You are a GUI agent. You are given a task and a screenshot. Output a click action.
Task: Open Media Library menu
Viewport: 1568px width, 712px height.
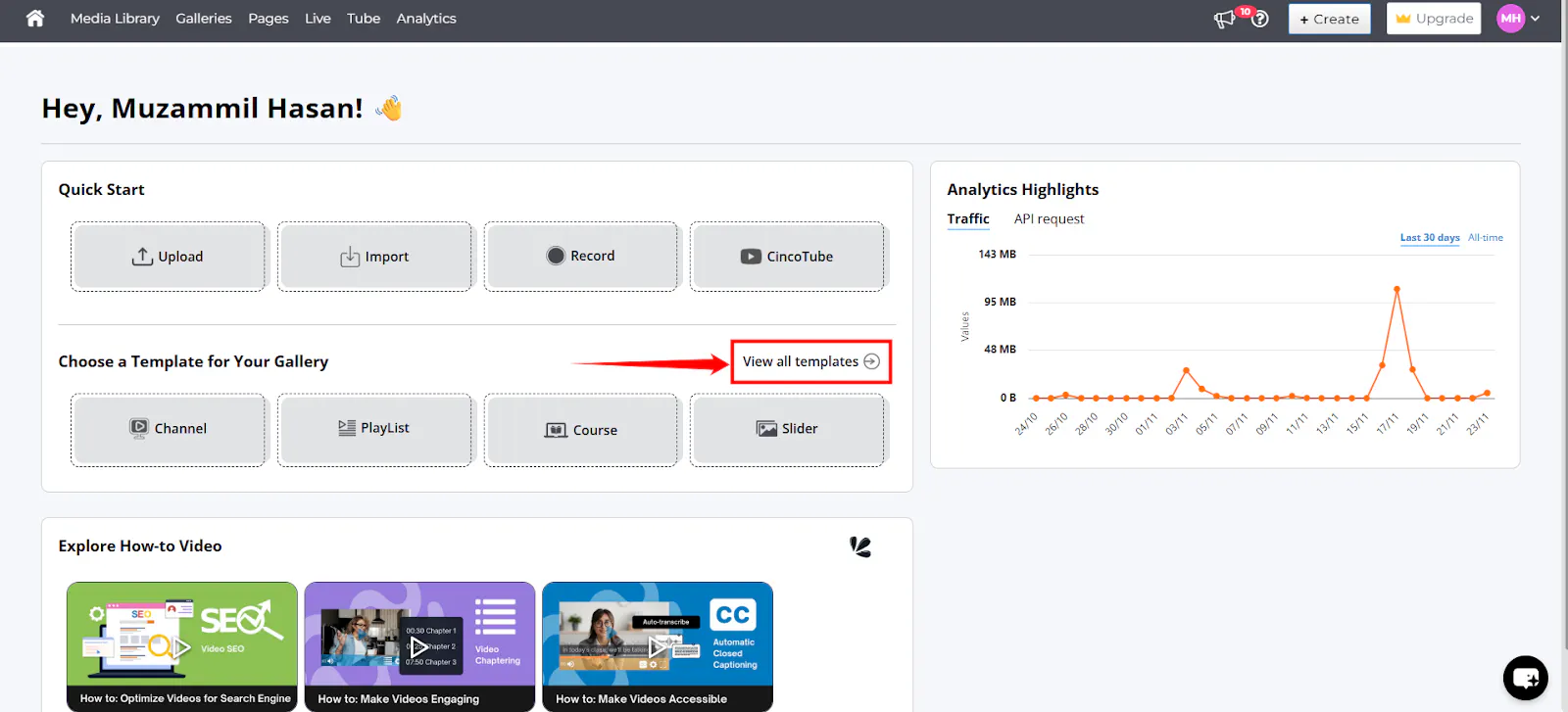(x=115, y=19)
